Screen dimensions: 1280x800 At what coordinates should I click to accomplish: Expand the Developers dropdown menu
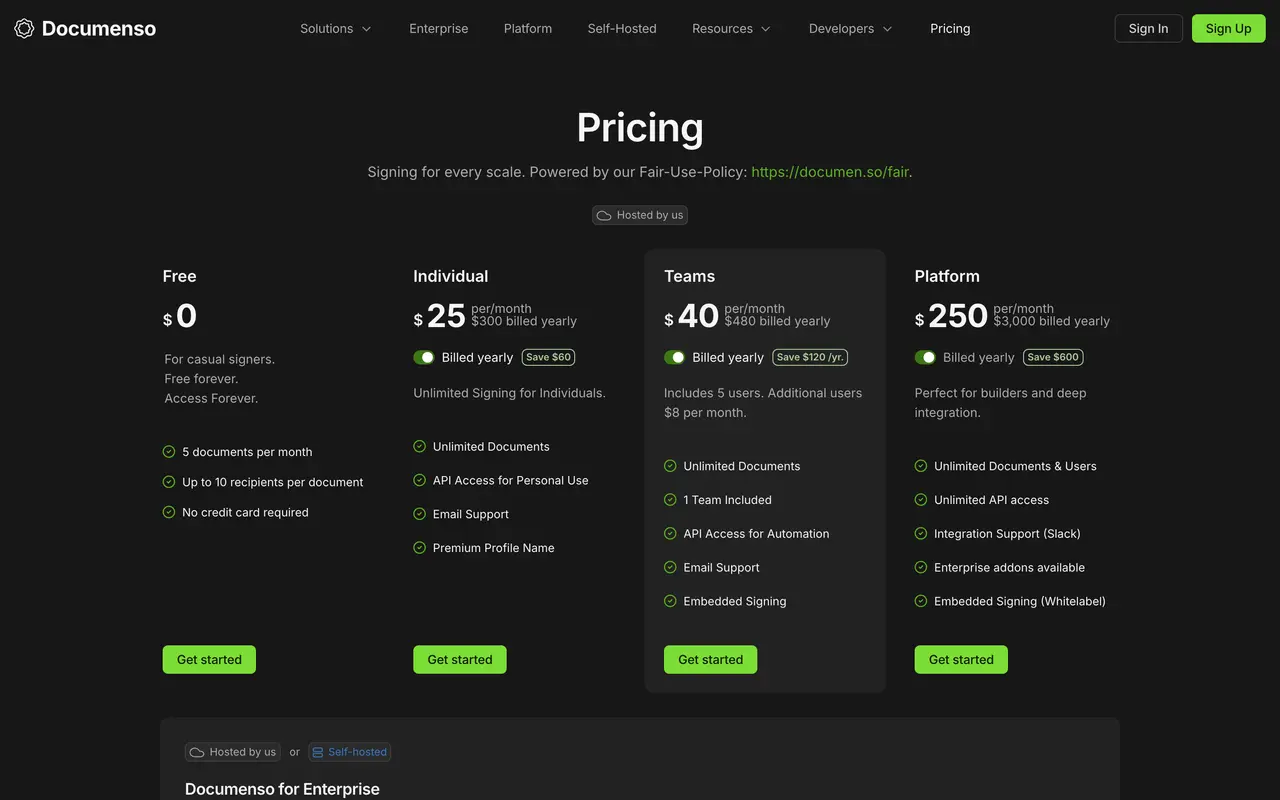pos(851,29)
